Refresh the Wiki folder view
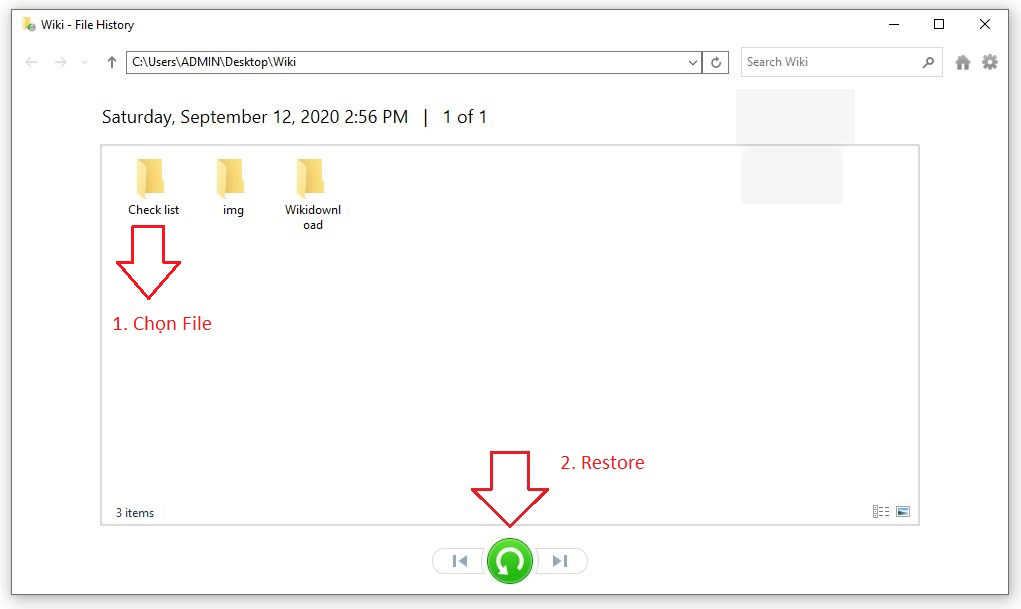Screen dimensions: 1021x609 click(x=716, y=63)
